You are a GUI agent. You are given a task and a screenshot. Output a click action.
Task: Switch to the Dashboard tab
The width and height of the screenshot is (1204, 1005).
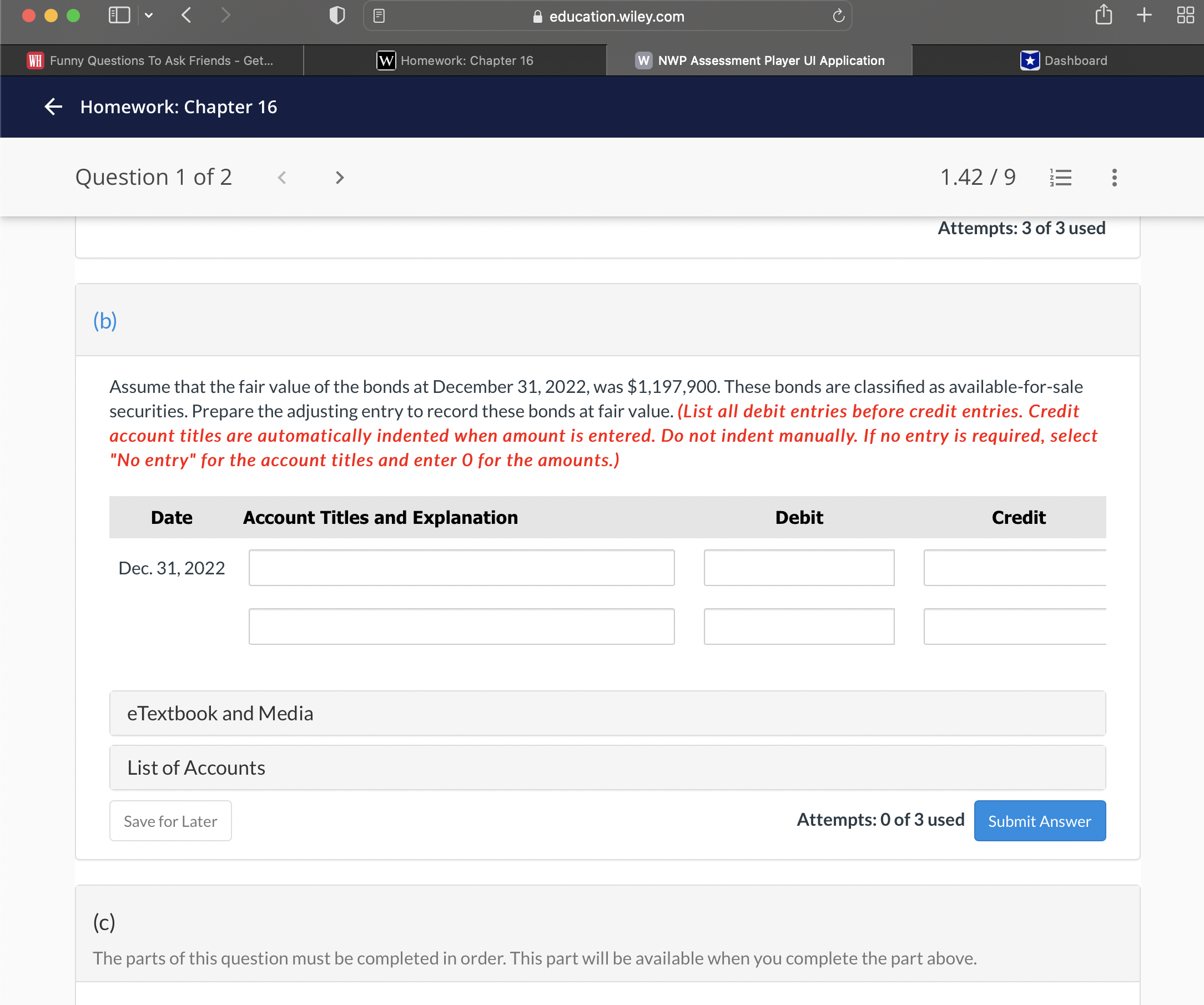1064,60
